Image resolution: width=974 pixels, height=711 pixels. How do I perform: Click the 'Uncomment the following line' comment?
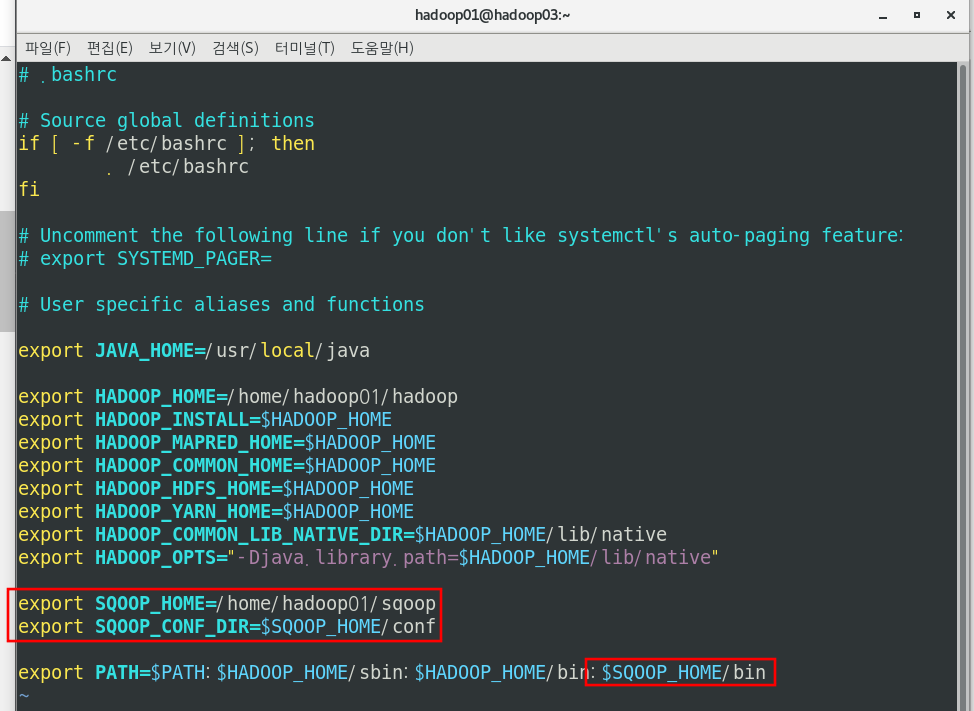(461, 235)
